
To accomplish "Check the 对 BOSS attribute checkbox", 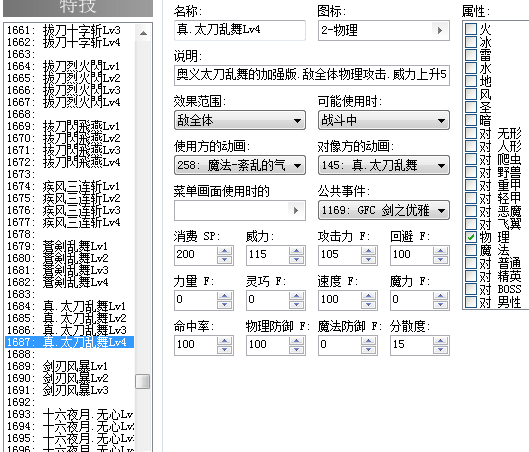I will pos(471,289).
